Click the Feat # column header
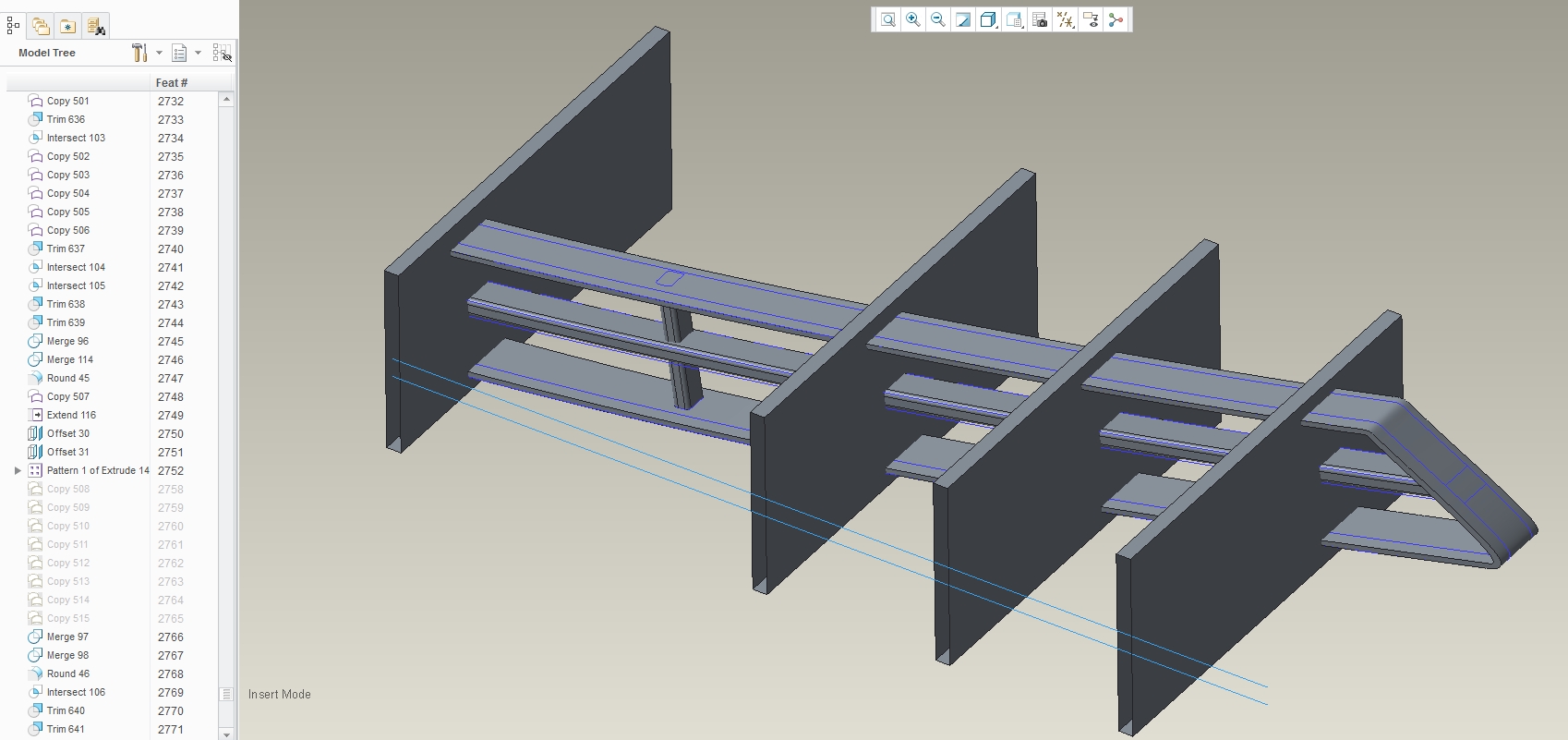The height and width of the screenshot is (740, 1568). pyautogui.click(x=172, y=82)
